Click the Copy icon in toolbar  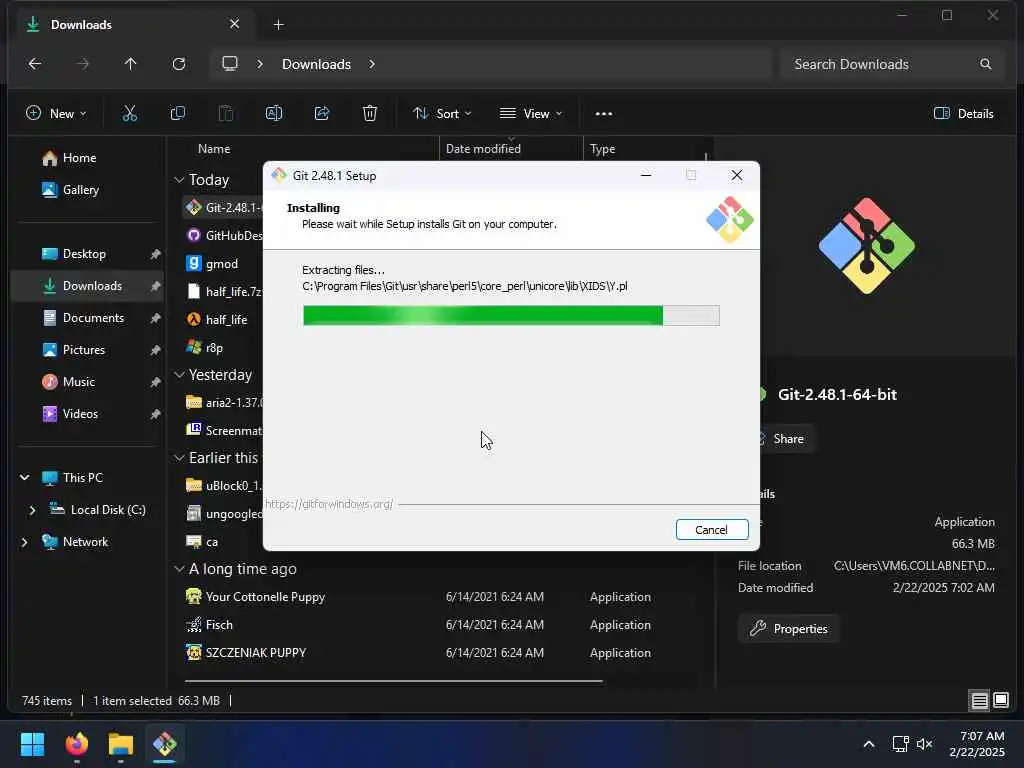178,114
